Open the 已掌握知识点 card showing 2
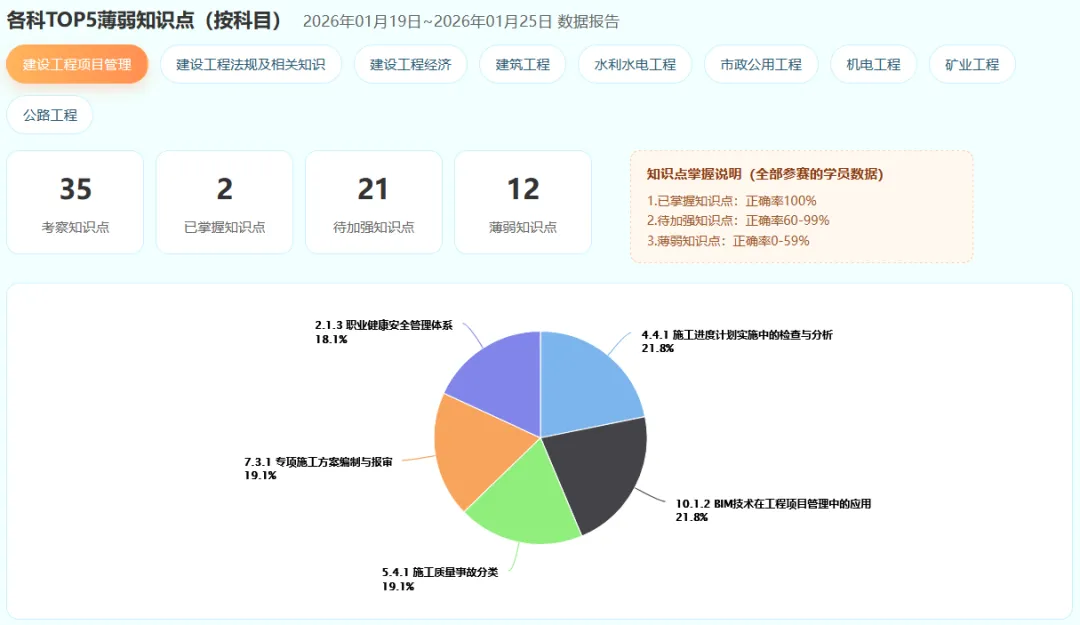The height and width of the screenshot is (625, 1080). click(224, 200)
